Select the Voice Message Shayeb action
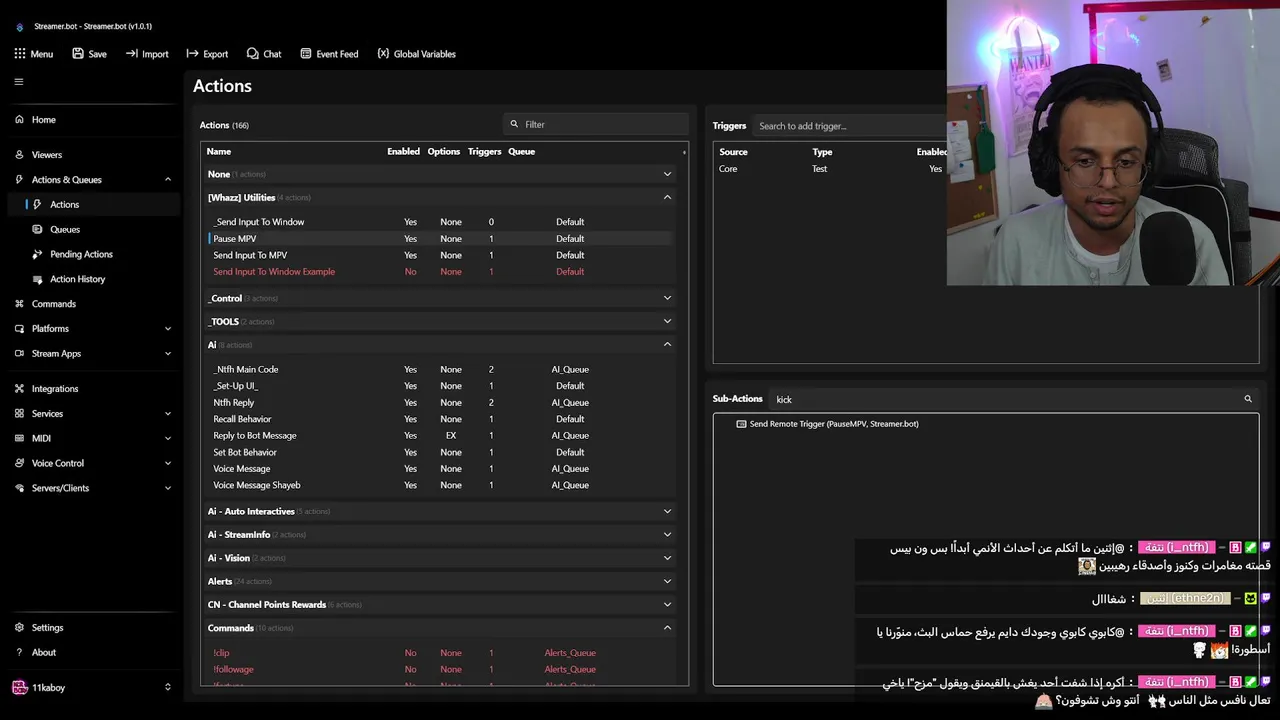Image resolution: width=1280 pixels, height=720 pixels. [440, 486]
